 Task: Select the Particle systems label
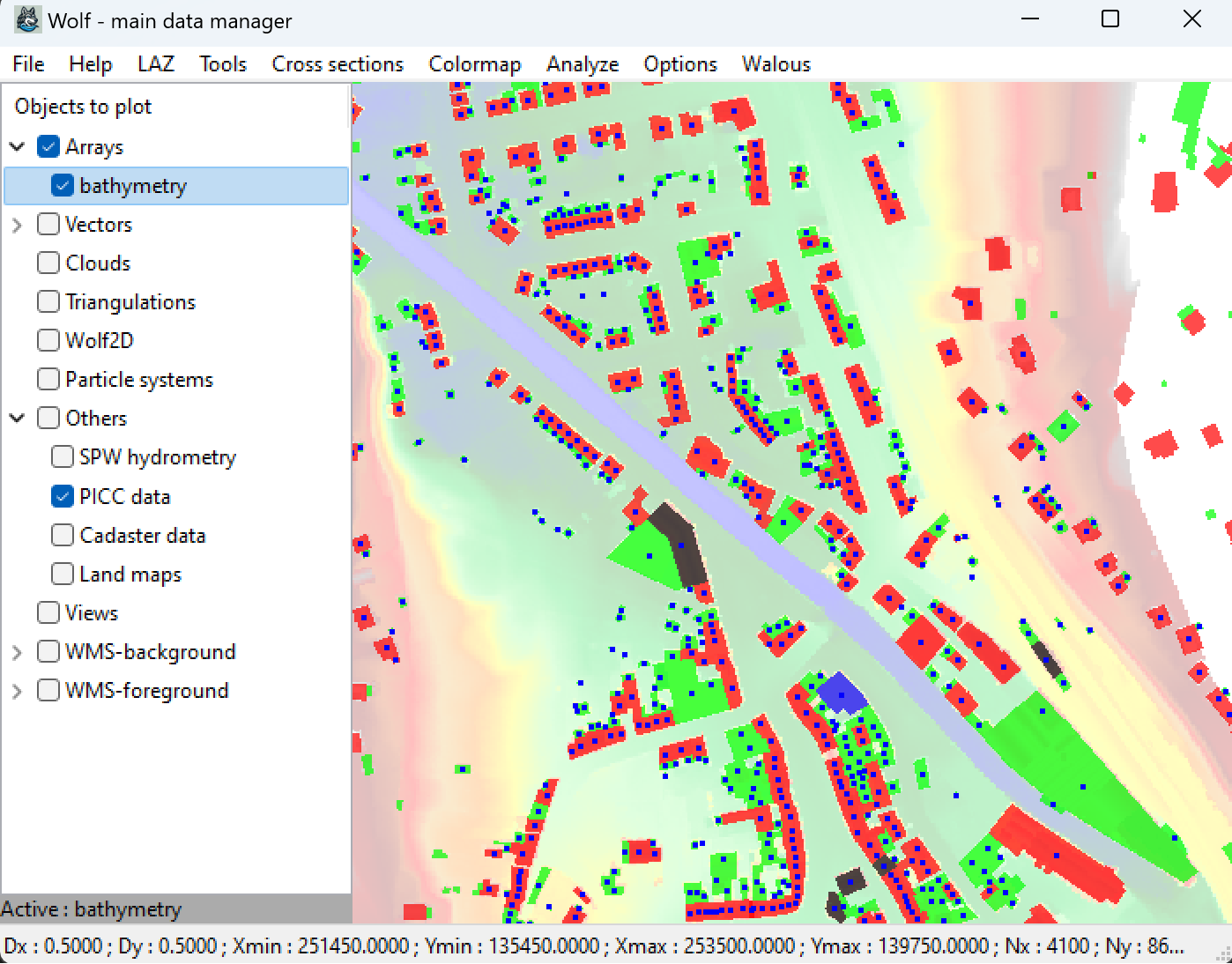tap(138, 380)
